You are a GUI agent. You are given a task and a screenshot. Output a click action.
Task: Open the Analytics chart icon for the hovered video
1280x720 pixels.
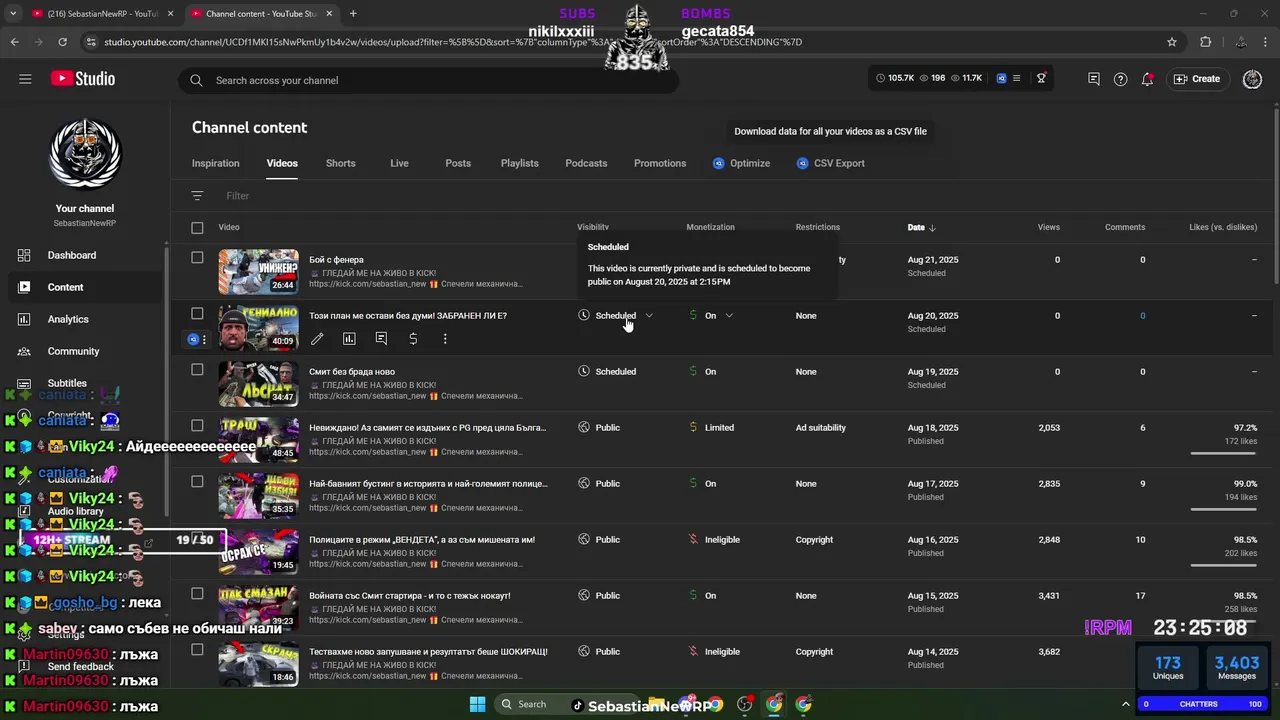[x=349, y=339]
